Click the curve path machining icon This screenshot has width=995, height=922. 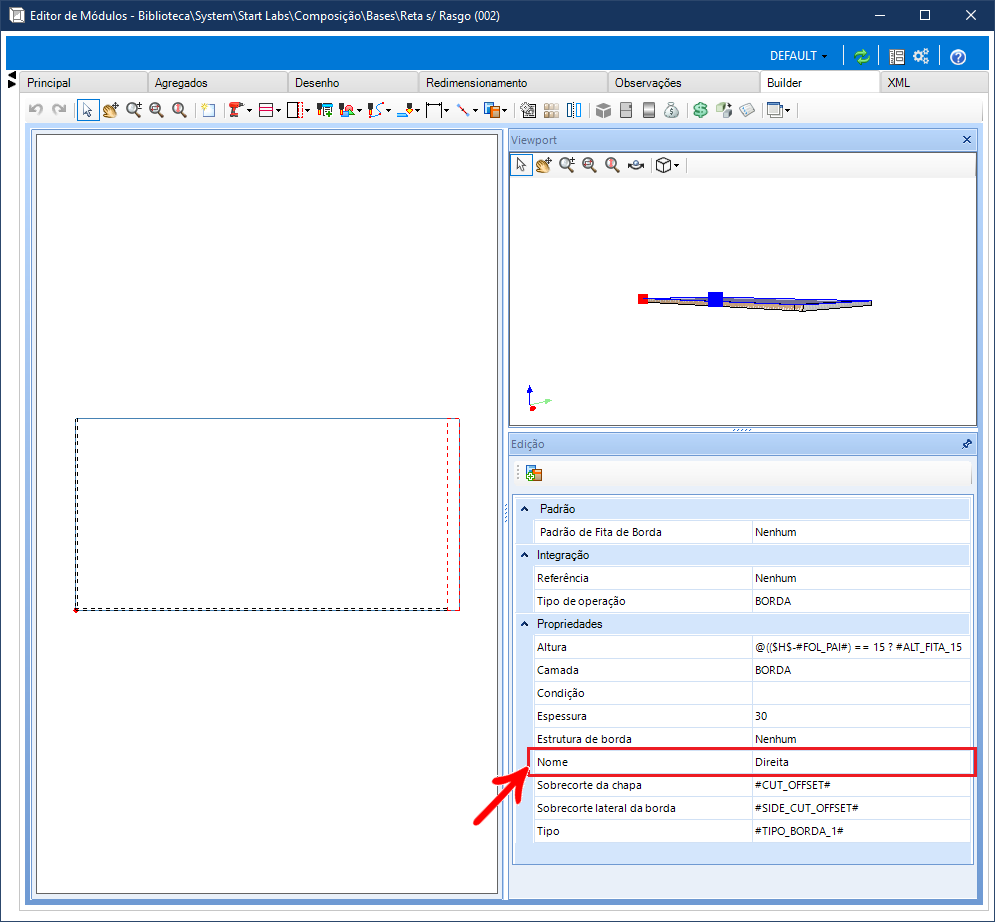pyautogui.click(x=376, y=110)
